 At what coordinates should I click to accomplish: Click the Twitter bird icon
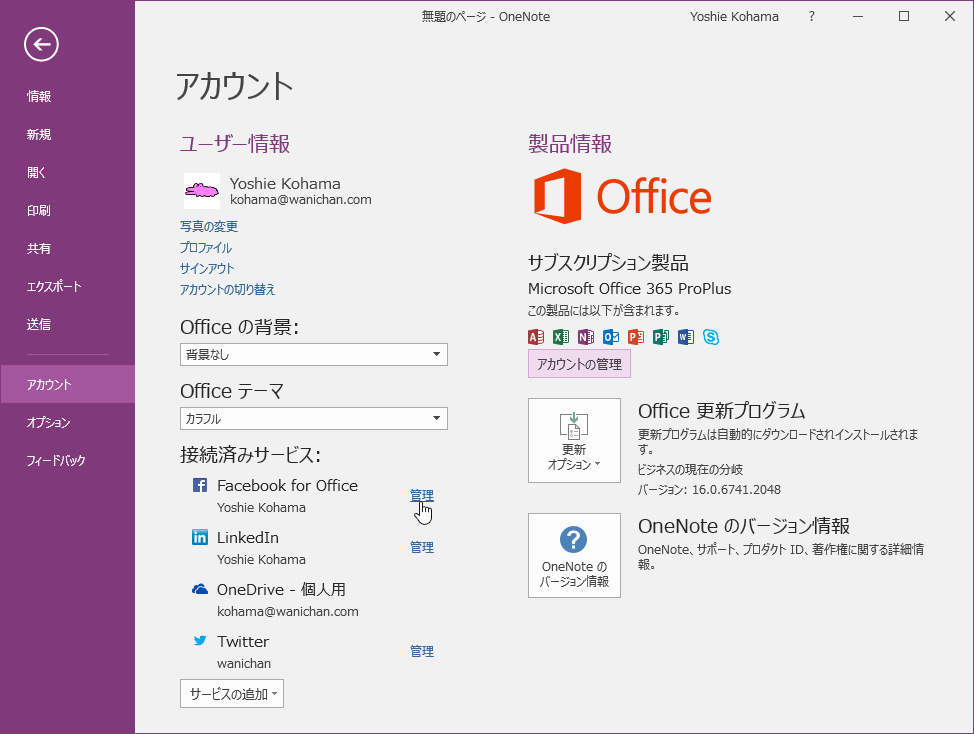[x=200, y=640]
